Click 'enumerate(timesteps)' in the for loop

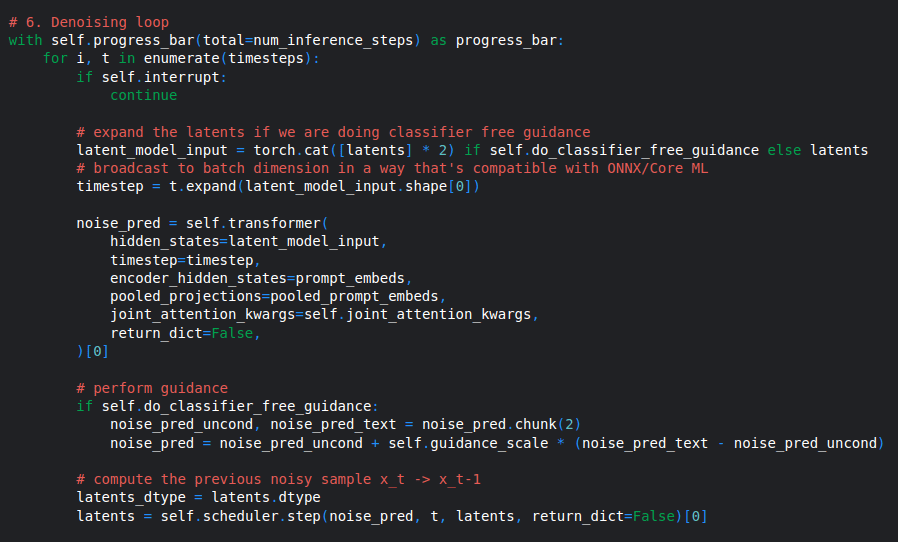(x=228, y=58)
